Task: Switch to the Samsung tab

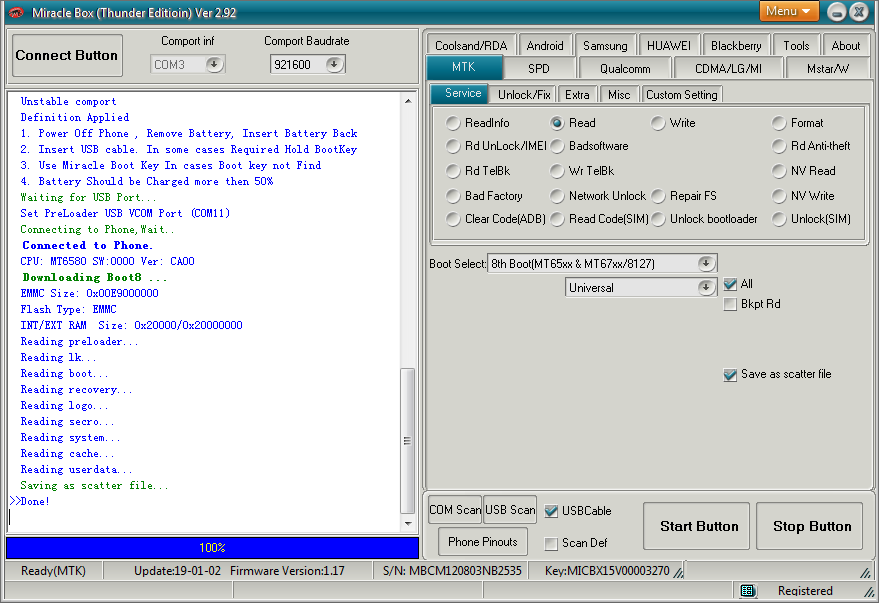Action: click(x=605, y=45)
